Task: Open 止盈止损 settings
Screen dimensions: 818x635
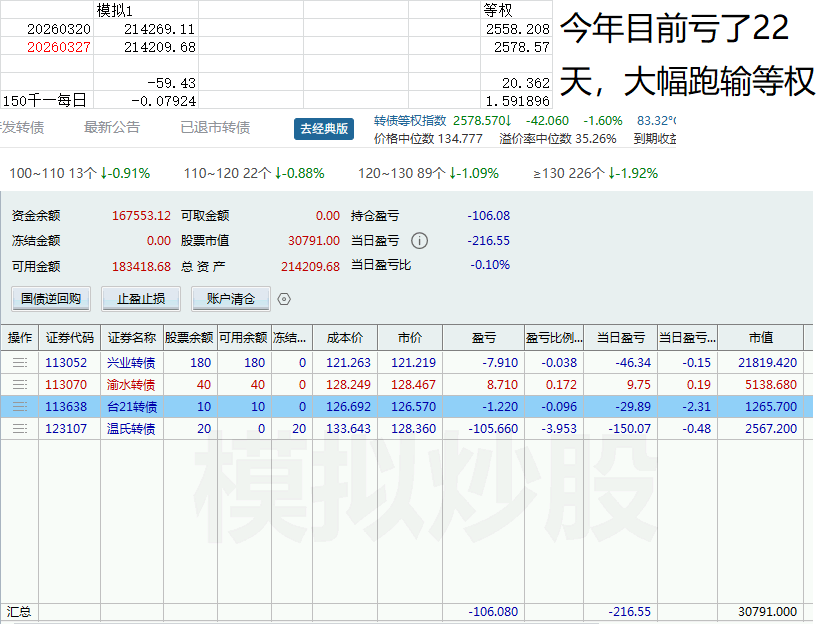Action: click(141, 298)
